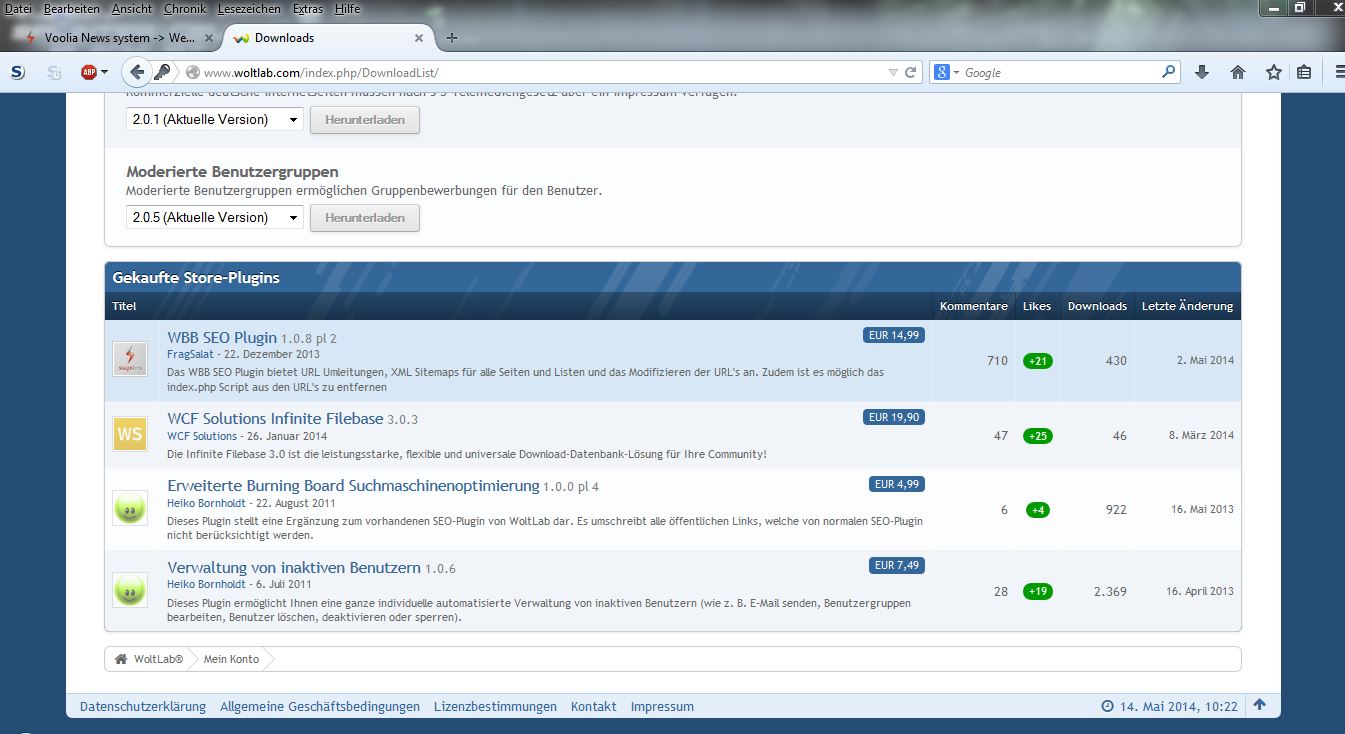Click Herunterladen for Moderierte Benutzergruppen

364,218
